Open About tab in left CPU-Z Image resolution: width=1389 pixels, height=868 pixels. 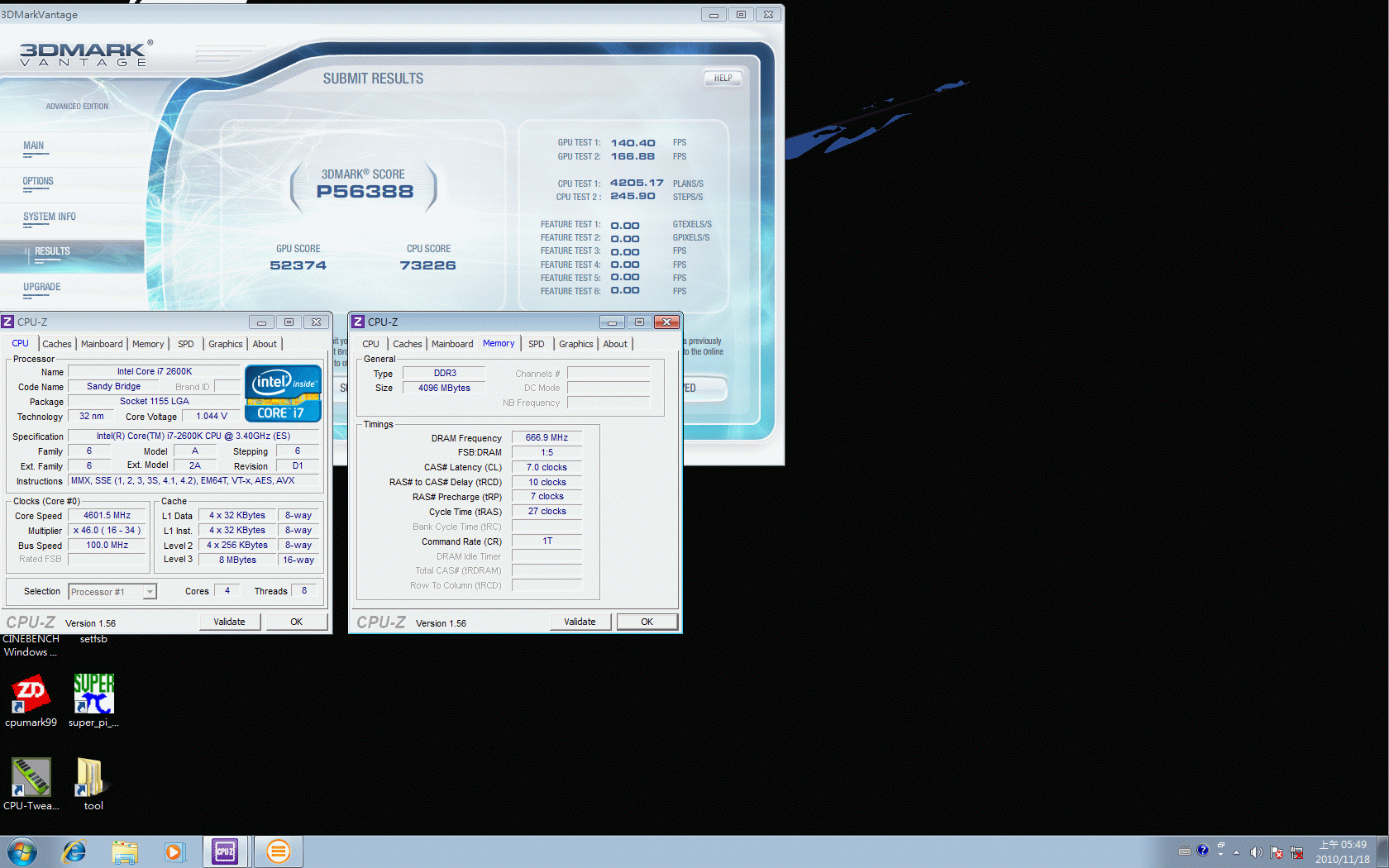pos(265,344)
